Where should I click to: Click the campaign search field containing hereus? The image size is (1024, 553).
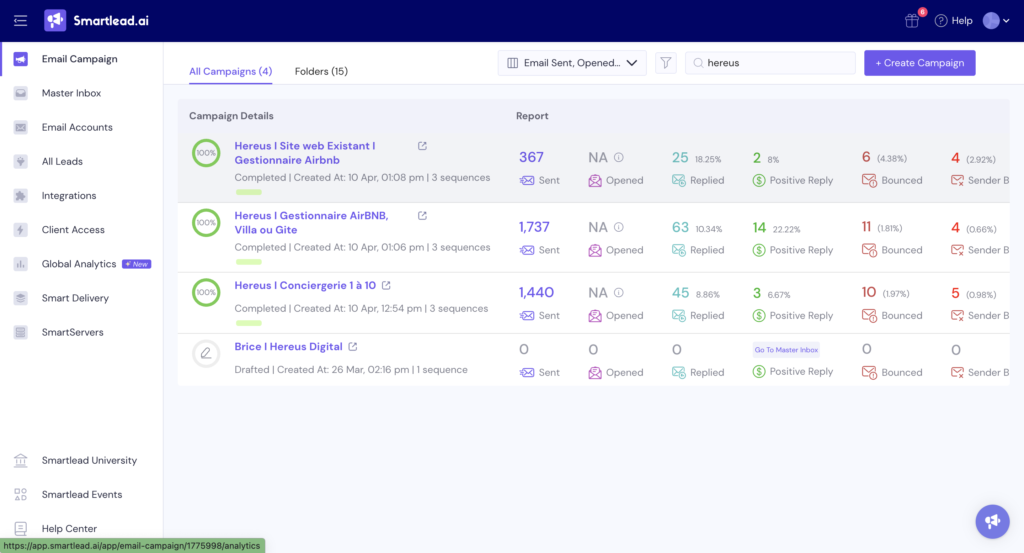775,63
